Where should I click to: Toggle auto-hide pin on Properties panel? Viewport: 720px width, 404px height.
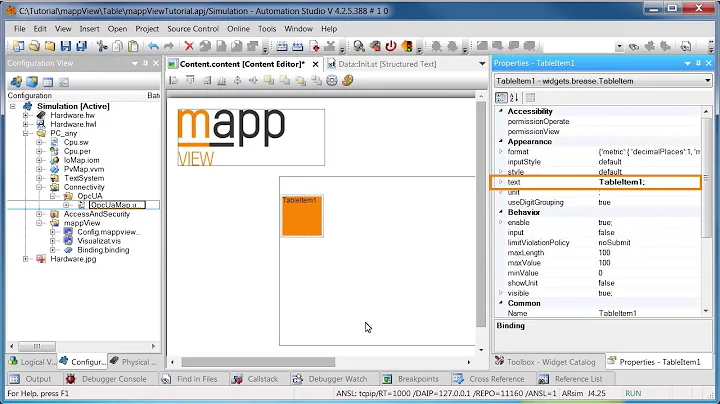(698, 63)
